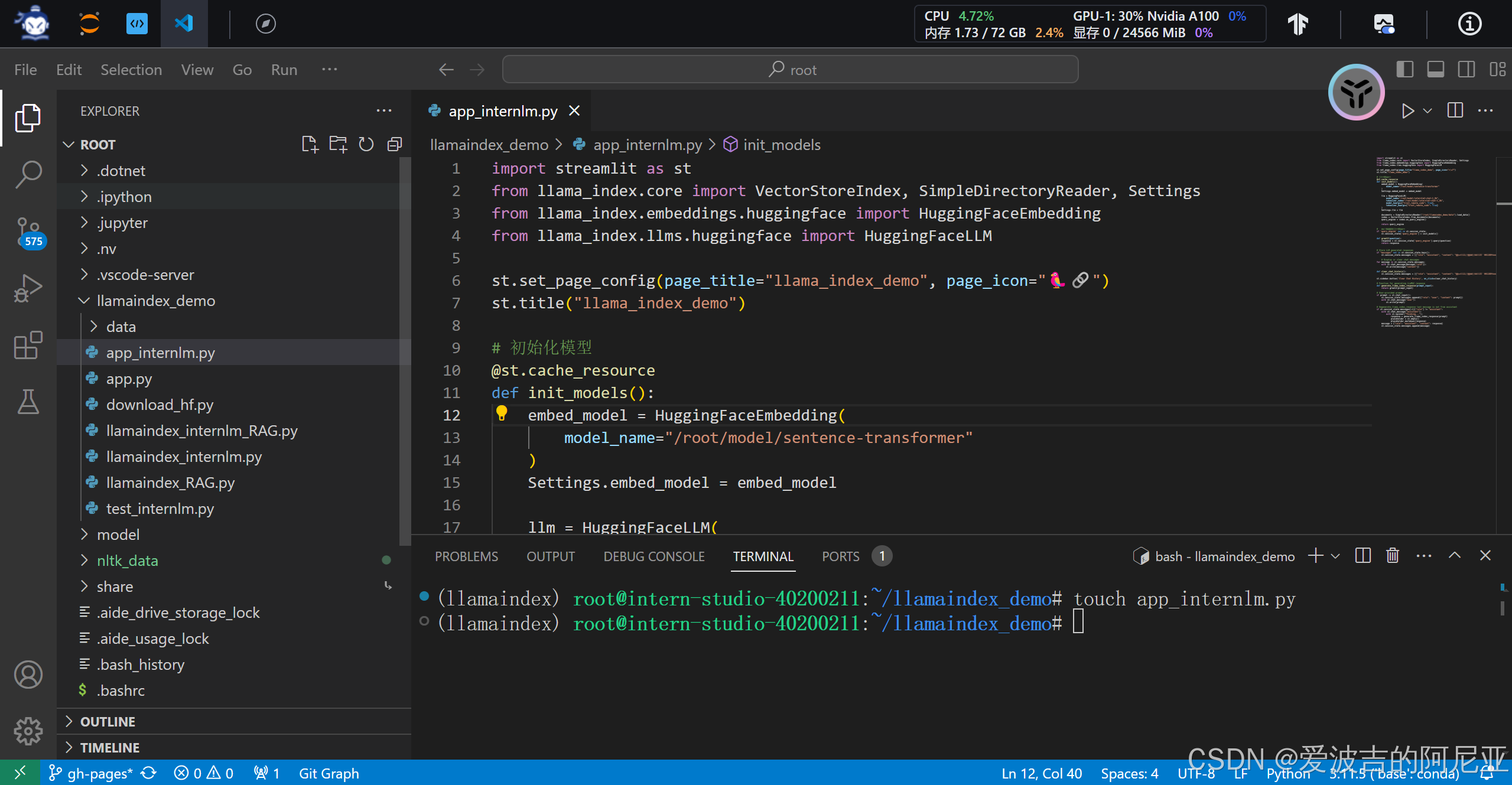
Task: Refresh the Explorer file tree
Action: pyautogui.click(x=366, y=144)
